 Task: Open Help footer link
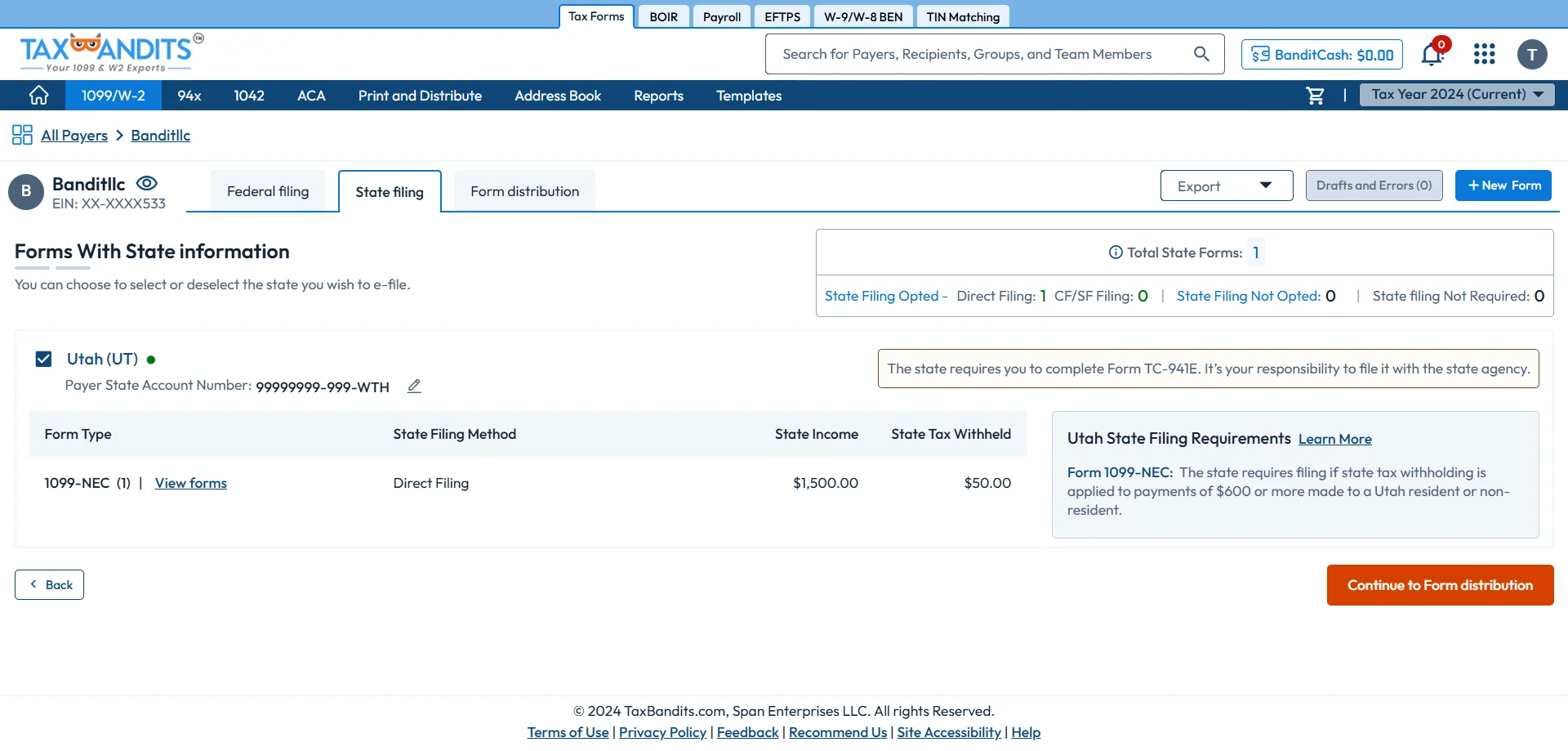pos(1026,732)
